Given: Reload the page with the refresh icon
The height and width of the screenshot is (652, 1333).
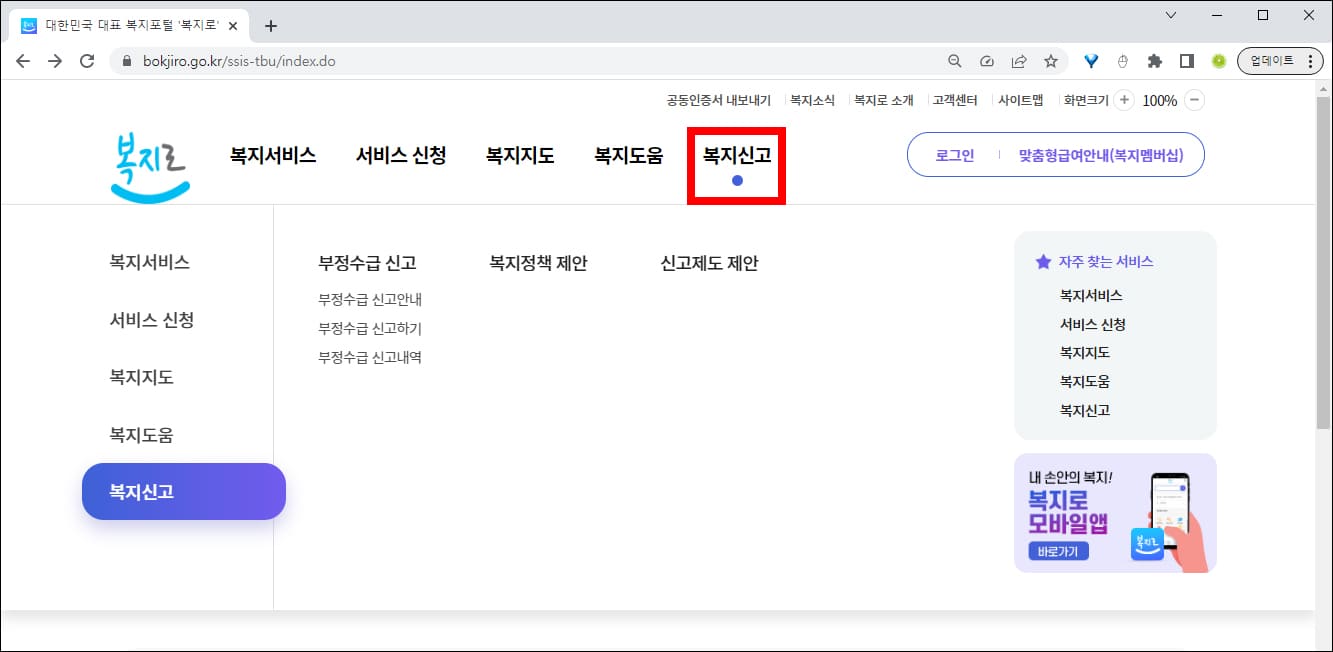Looking at the screenshot, I should click(88, 60).
